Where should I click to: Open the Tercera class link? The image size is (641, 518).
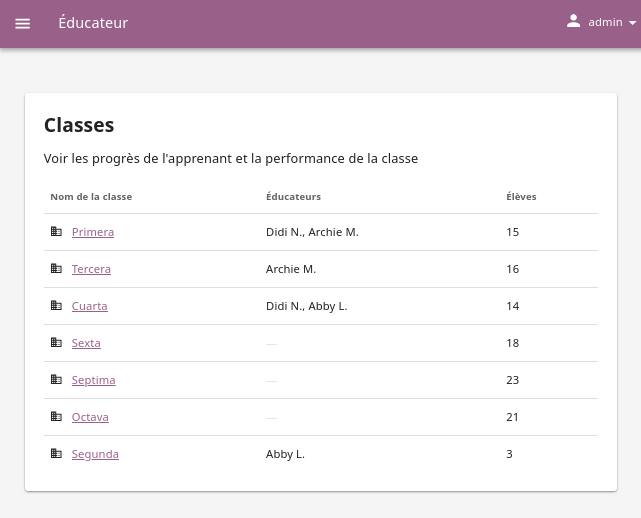pyautogui.click(x=91, y=269)
